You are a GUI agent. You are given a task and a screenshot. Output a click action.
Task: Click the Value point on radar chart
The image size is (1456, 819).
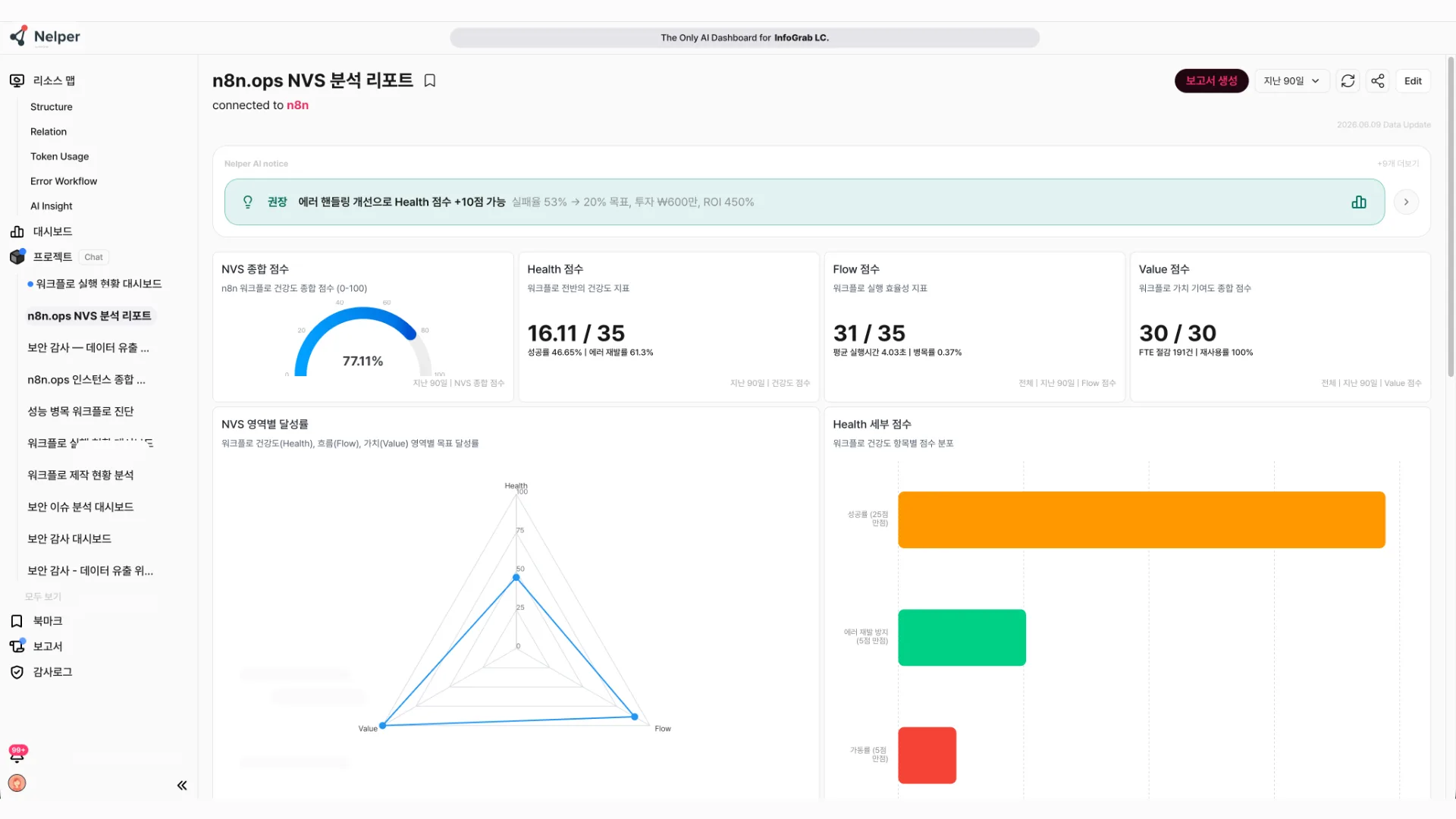click(x=383, y=726)
